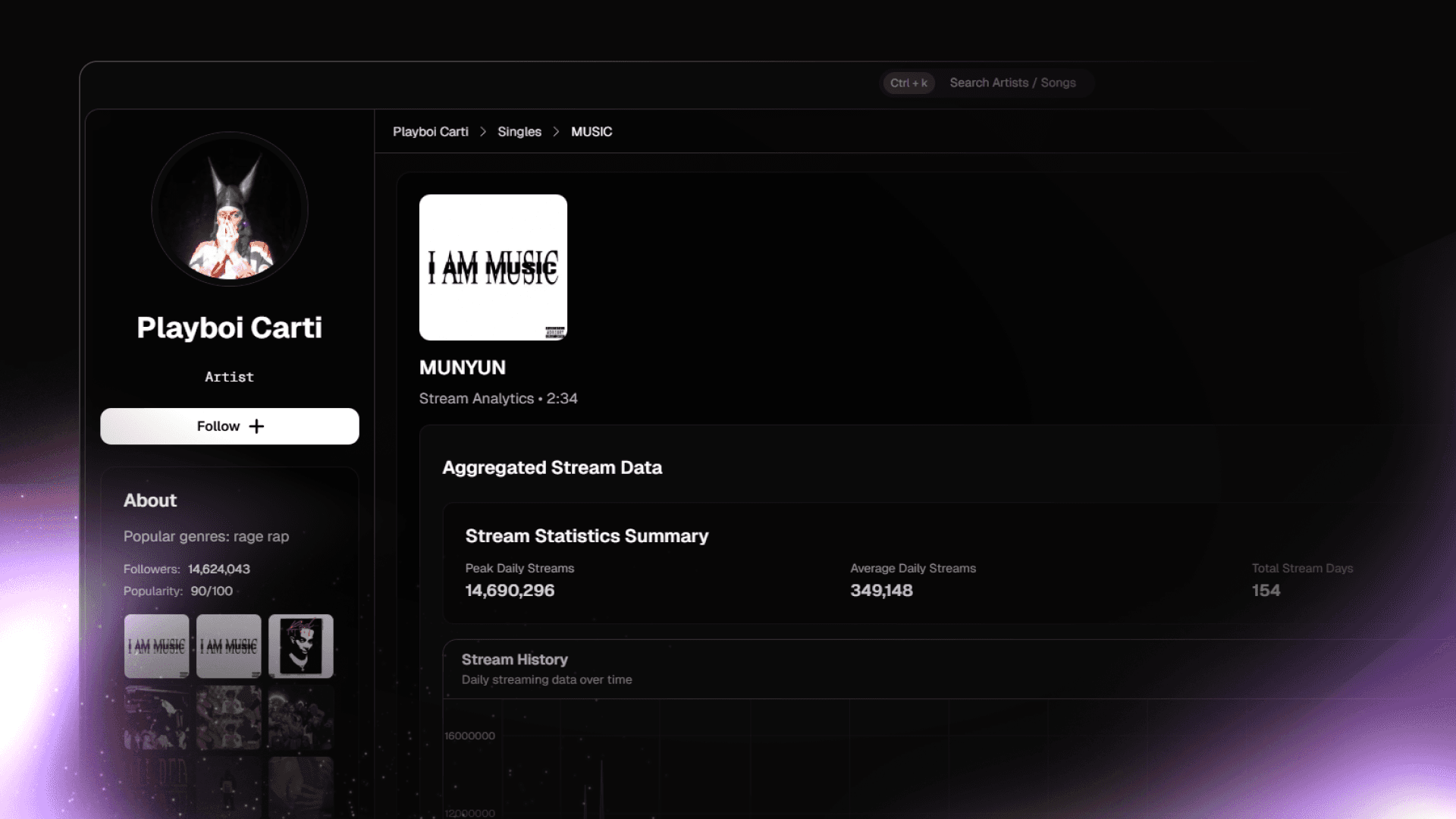Click the chevron between Singles and MUSIC
The height and width of the screenshot is (819, 1456).
(x=556, y=132)
